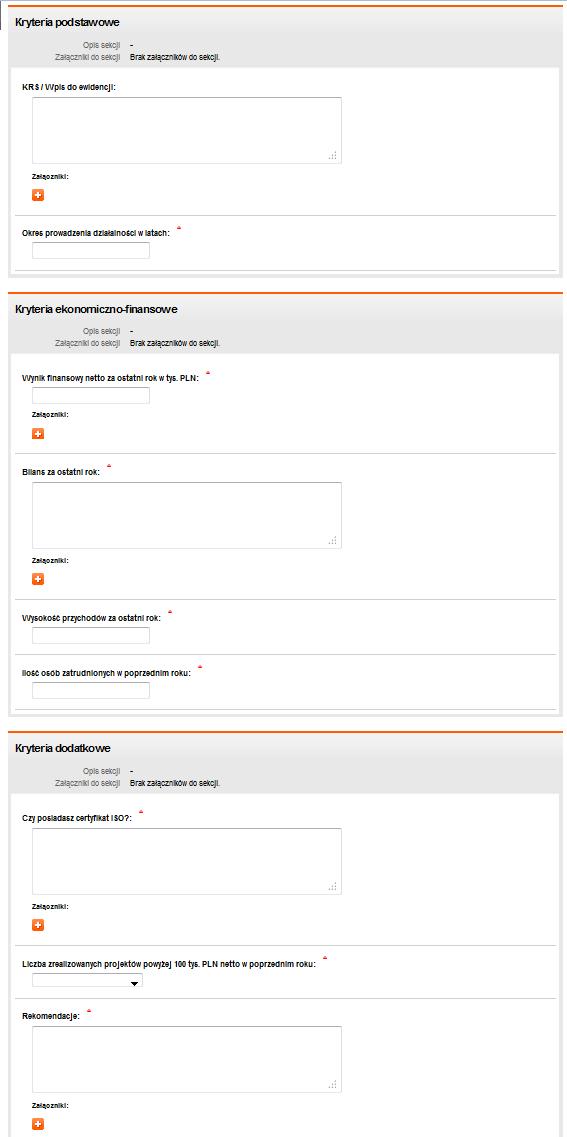Click the Kryteria dodatkowe section header

[x=63, y=748]
